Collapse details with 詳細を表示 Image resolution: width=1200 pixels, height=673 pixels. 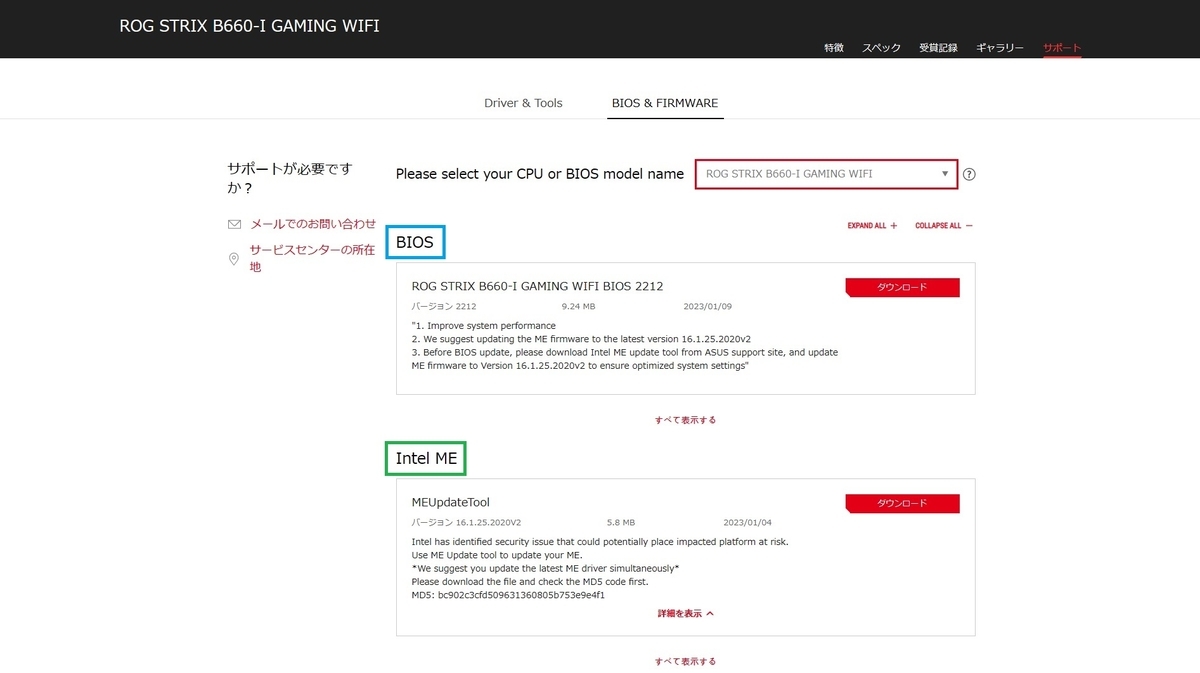[x=685, y=613]
